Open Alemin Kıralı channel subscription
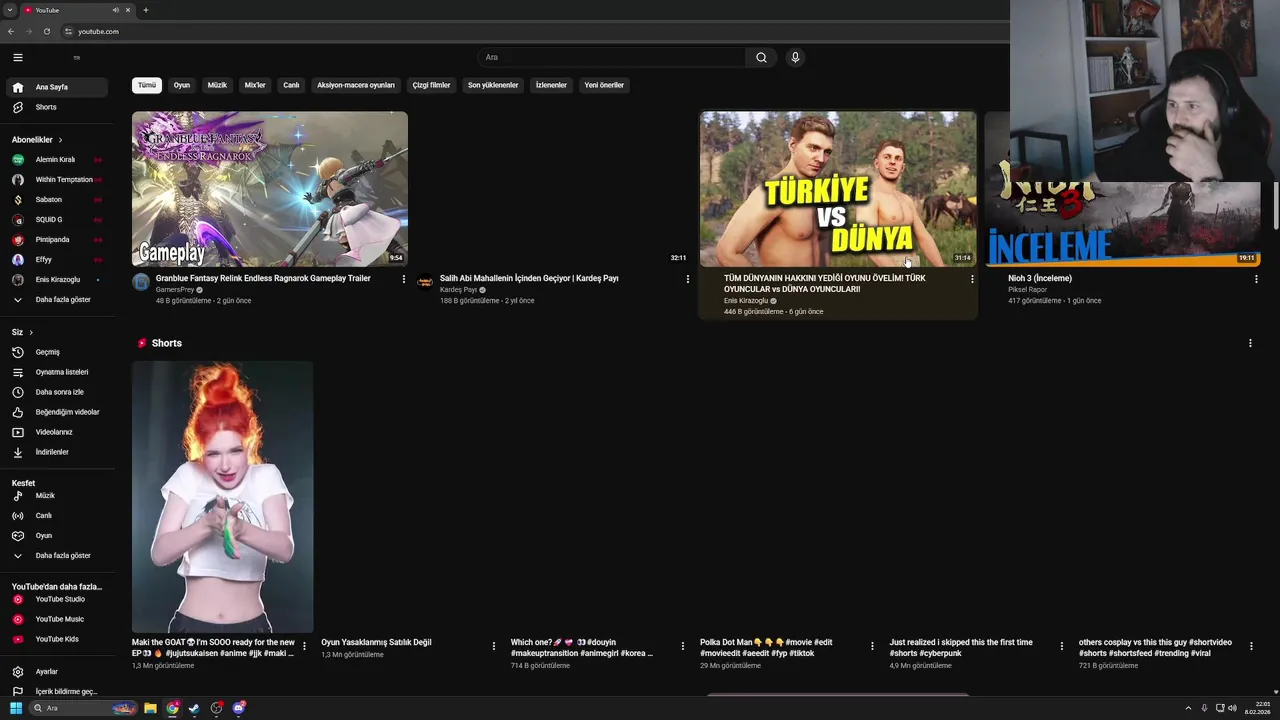 [x=57, y=160]
